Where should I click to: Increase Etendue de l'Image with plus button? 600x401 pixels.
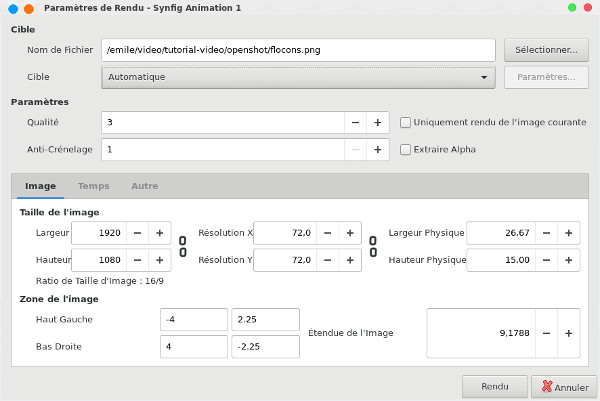click(x=568, y=333)
